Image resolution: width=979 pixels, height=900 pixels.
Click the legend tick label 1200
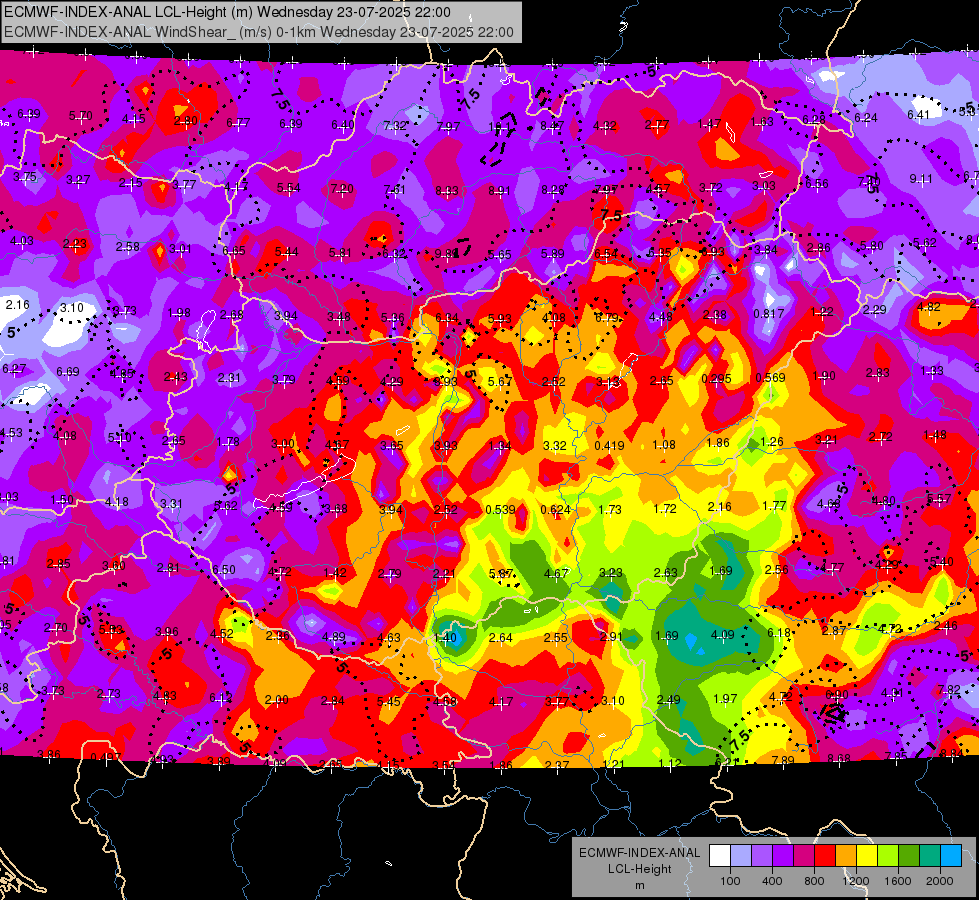coord(855,881)
